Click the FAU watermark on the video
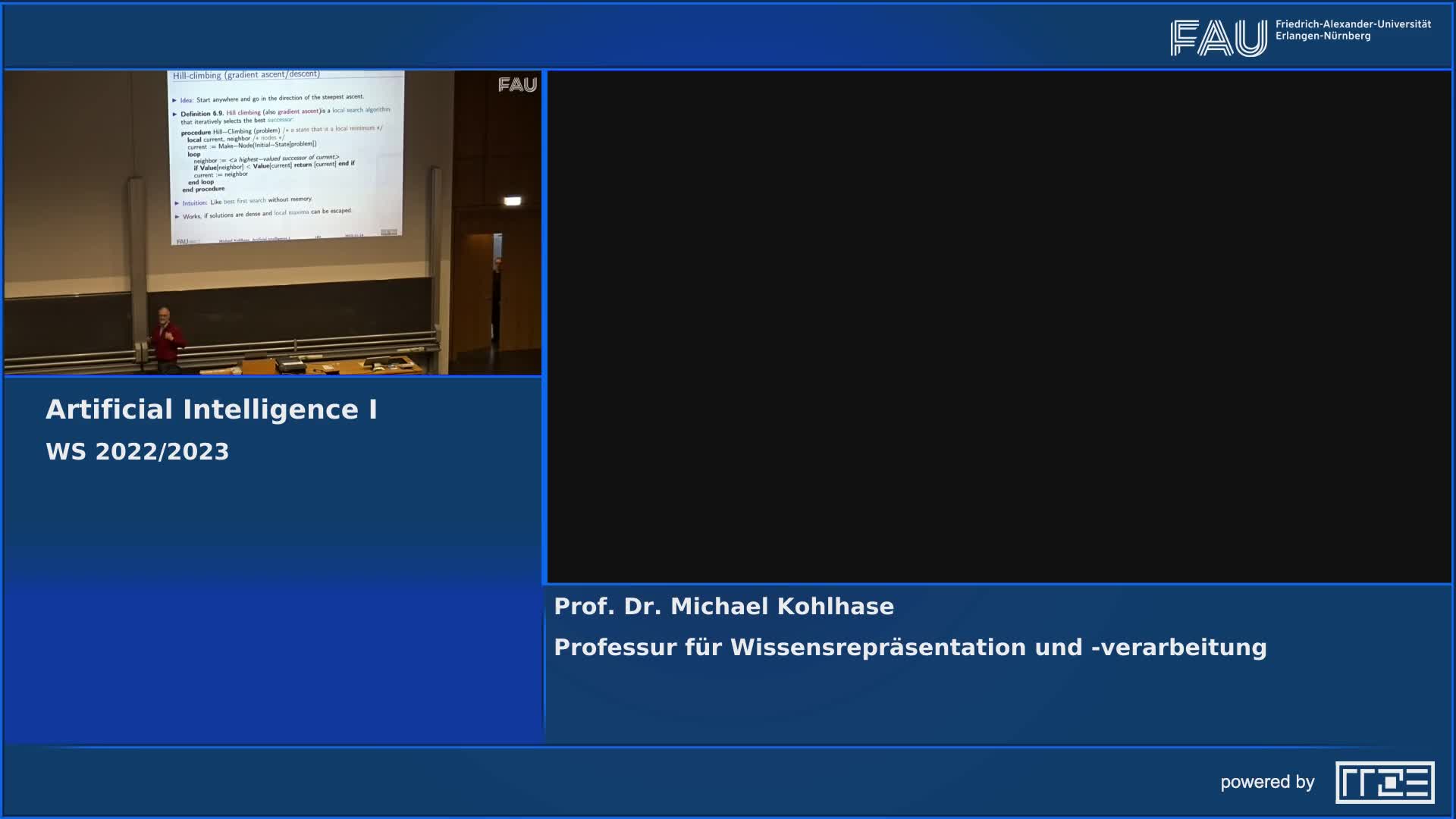The image size is (1456, 819). coord(517,85)
